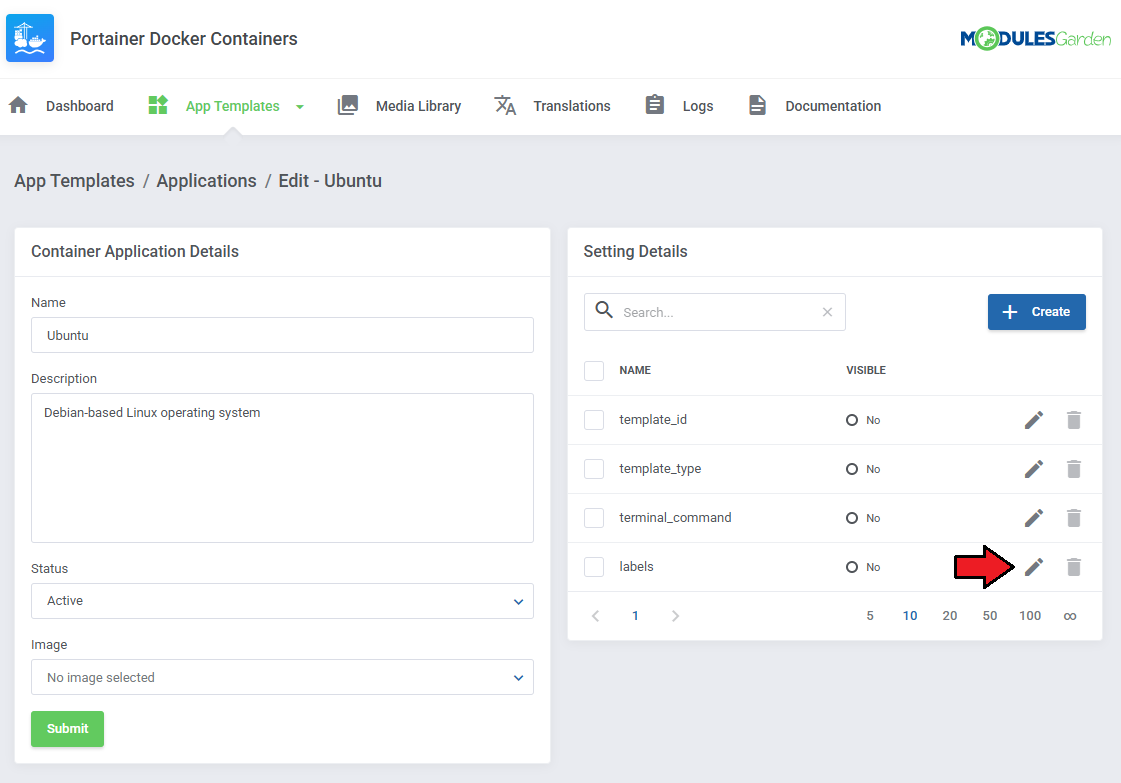Viewport: 1121px width, 783px height.
Task: Go to next page of settings
Action: (675, 616)
